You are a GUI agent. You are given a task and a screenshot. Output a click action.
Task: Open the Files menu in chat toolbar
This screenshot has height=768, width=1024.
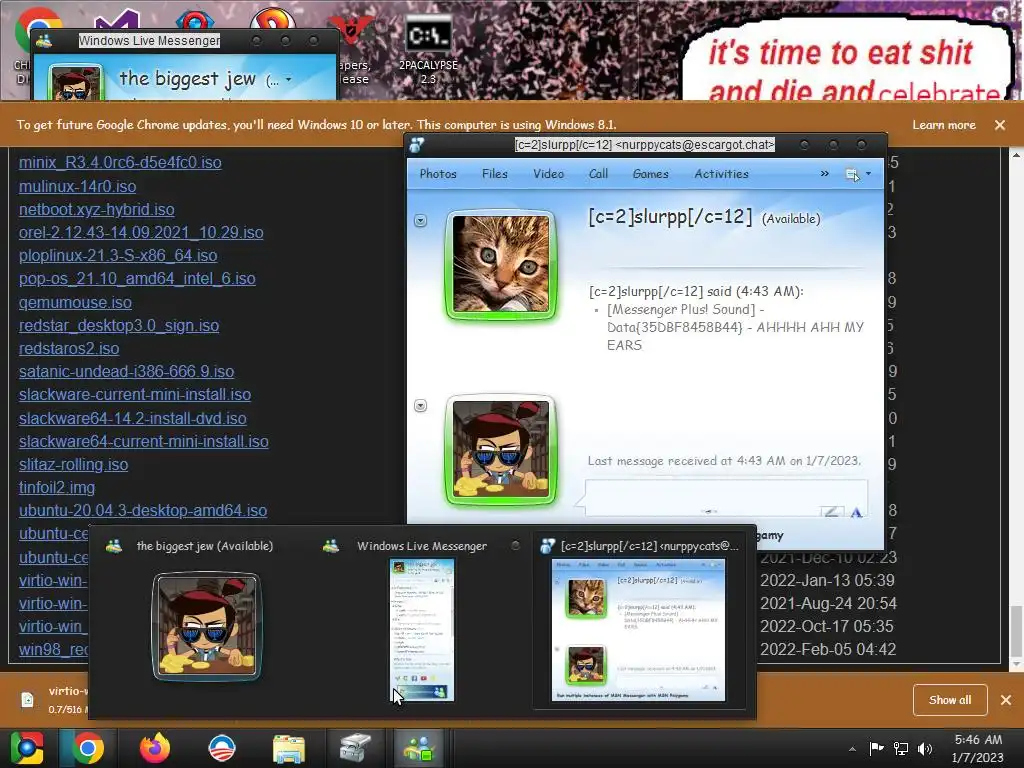[494, 174]
